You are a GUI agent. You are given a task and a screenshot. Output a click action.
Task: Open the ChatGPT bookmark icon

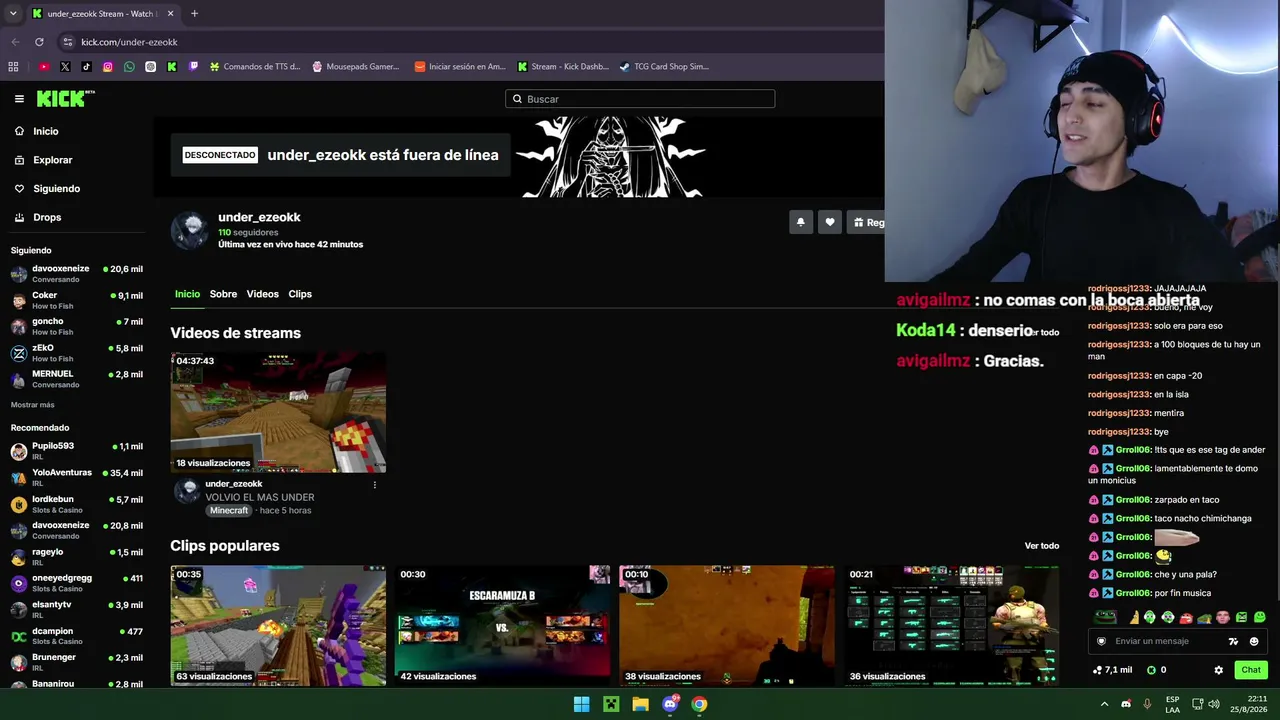150,67
